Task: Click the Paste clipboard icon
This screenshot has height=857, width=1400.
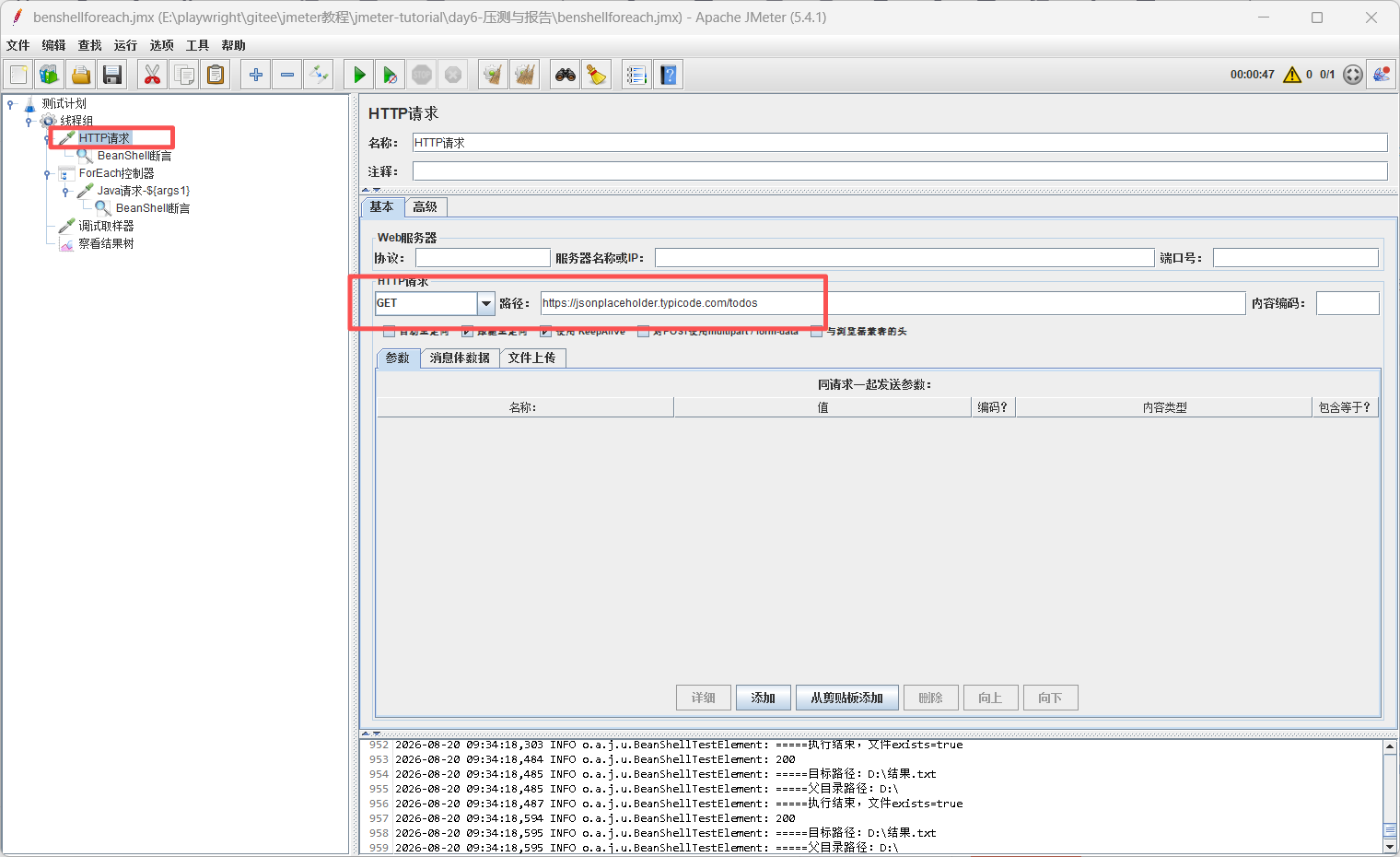Action: pos(216,75)
